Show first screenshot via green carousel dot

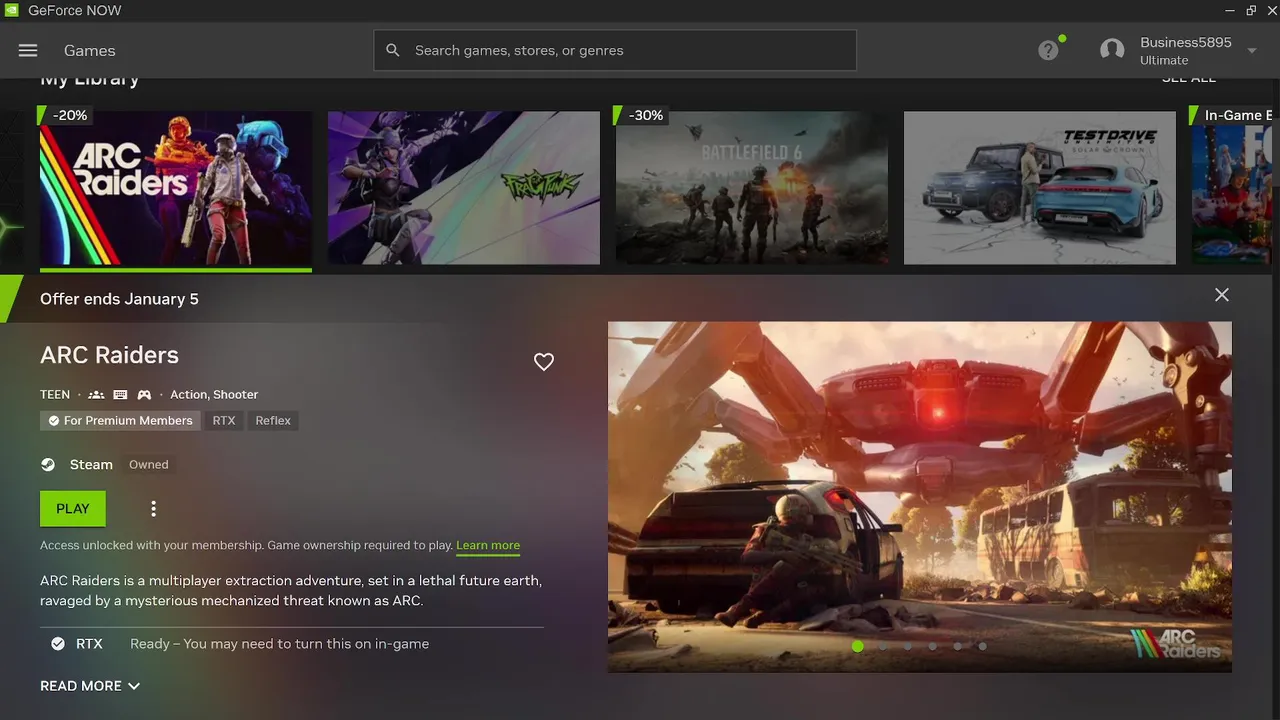pyautogui.click(x=857, y=646)
